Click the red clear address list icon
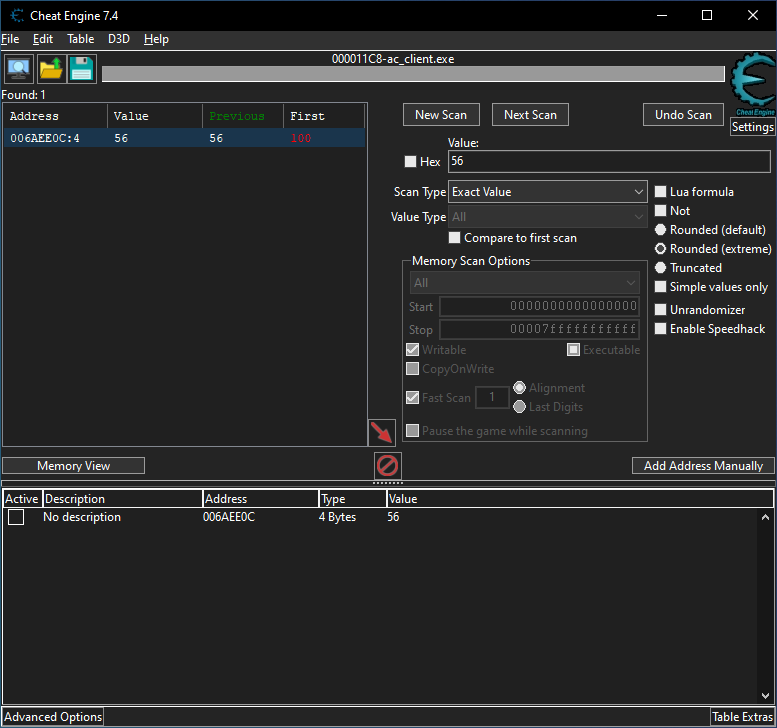The width and height of the screenshot is (777, 728). (387, 465)
